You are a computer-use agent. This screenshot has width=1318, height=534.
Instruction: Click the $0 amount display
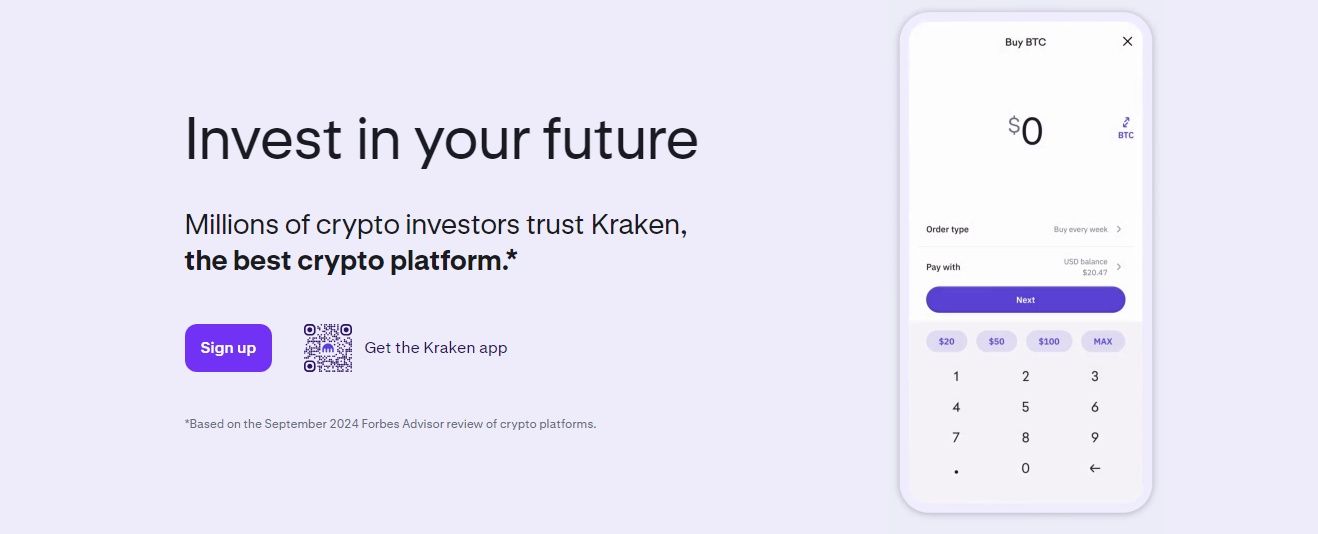[1025, 131]
